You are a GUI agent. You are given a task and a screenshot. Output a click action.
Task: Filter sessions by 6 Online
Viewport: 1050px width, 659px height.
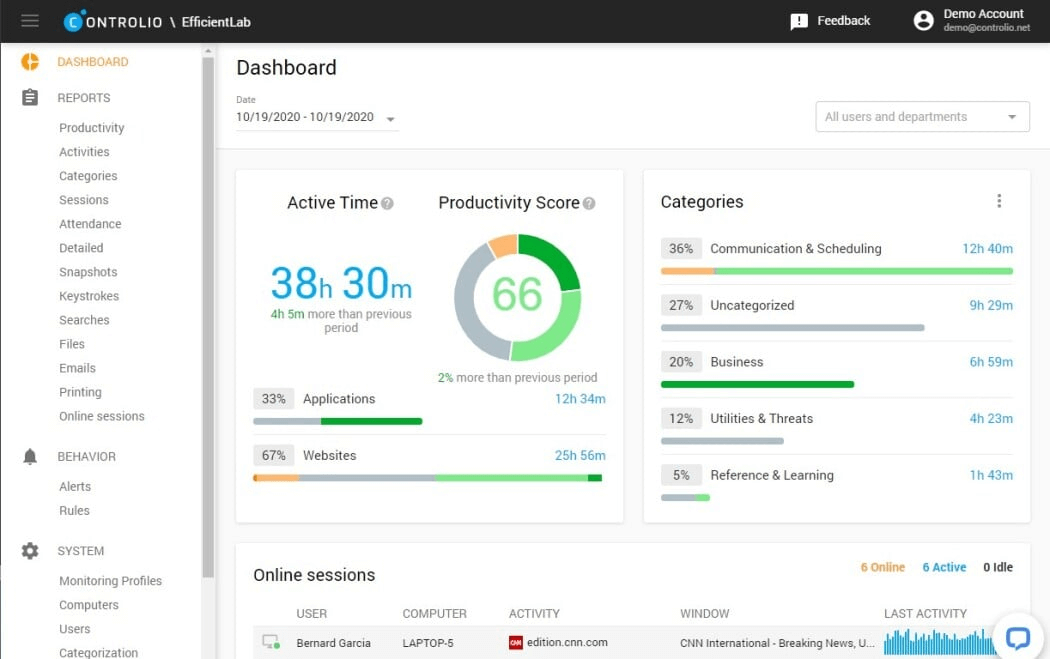pyautogui.click(x=882, y=567)
